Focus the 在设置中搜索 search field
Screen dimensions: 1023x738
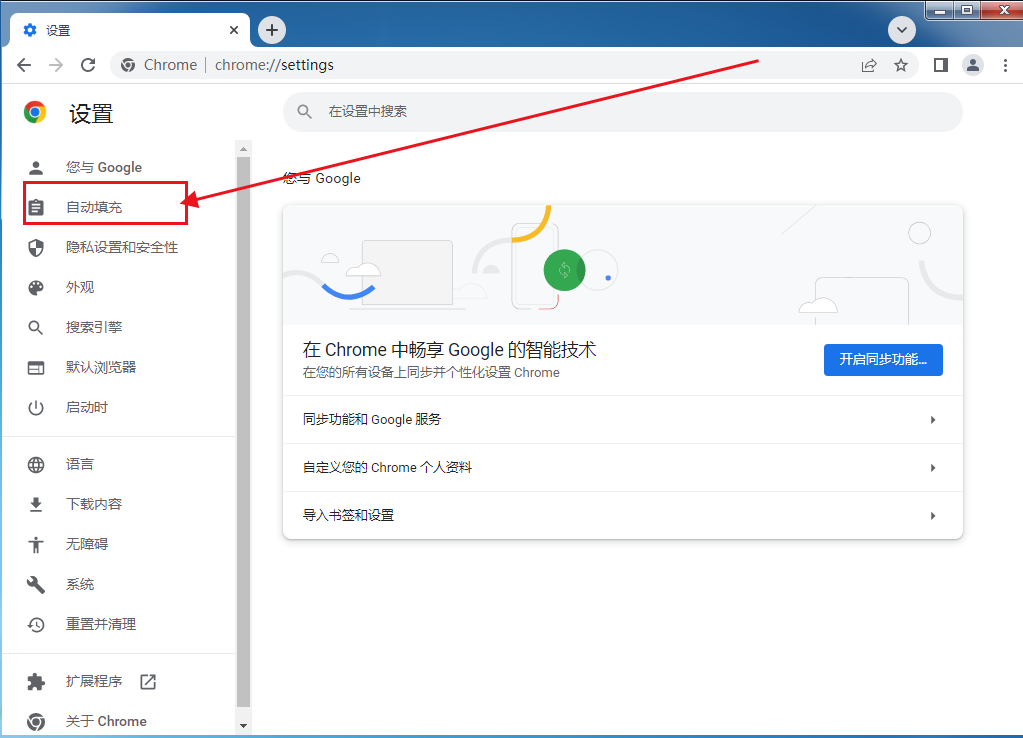pyautogui.click(x=622, y=112)
